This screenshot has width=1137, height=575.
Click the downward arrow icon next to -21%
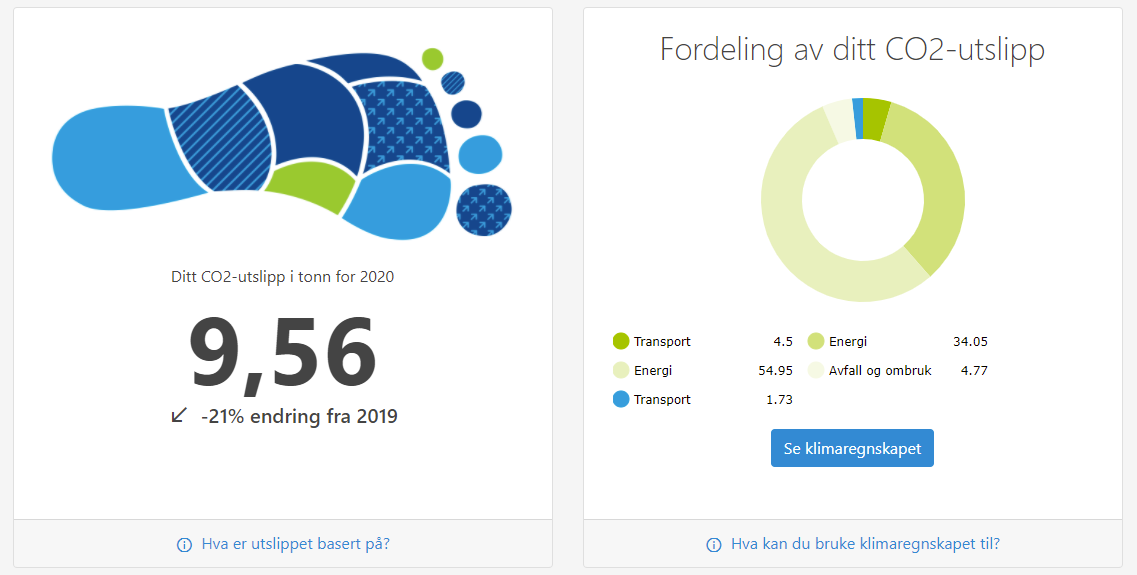(x=180, y=415)
